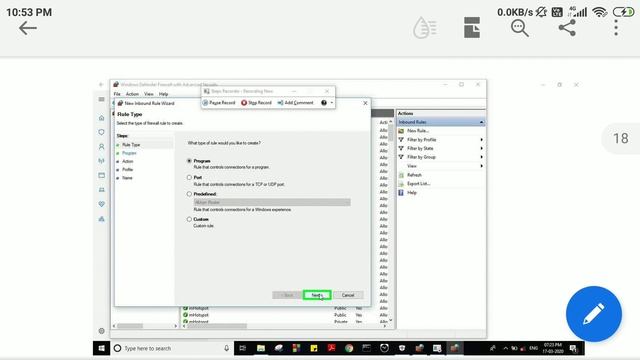Select the Program rule type radio
640x360 pixels.
[189, 161]
